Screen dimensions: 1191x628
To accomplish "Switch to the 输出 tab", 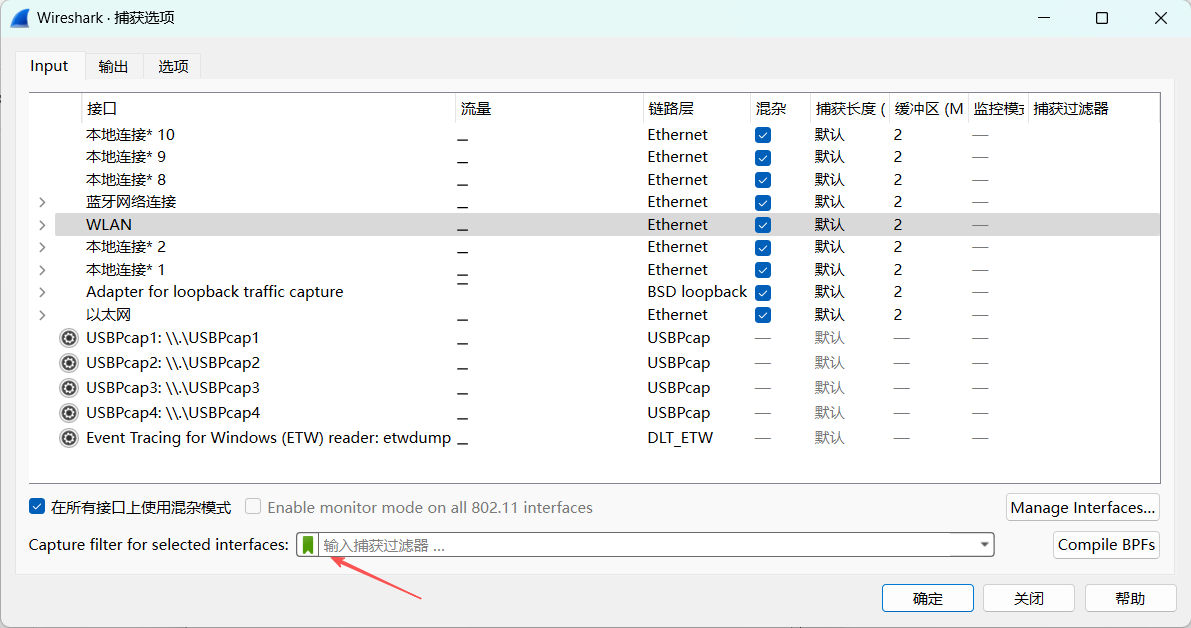I will click(113, 67).
